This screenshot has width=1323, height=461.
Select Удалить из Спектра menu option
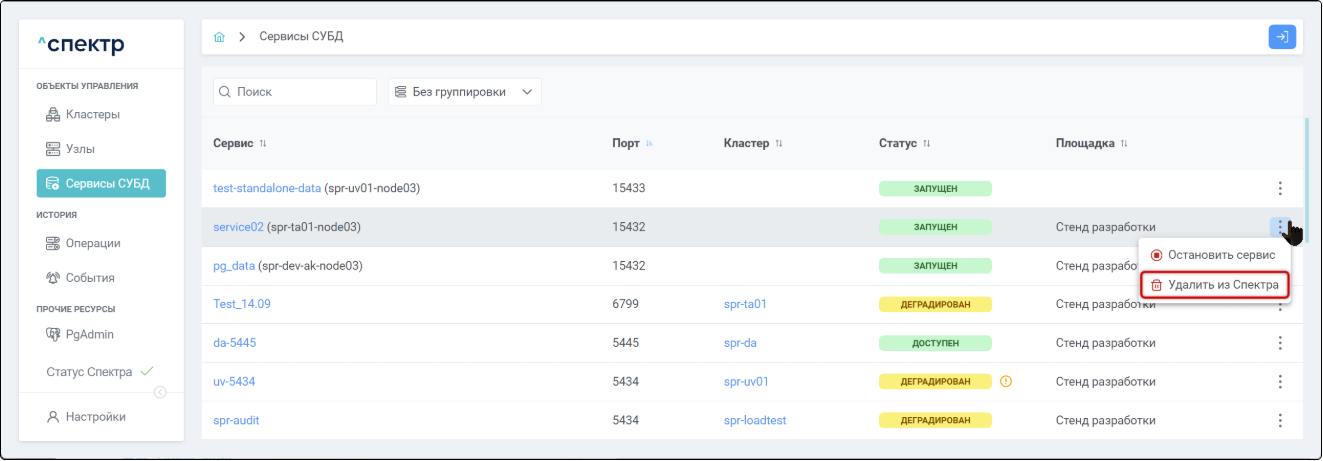click(1214, 285)
